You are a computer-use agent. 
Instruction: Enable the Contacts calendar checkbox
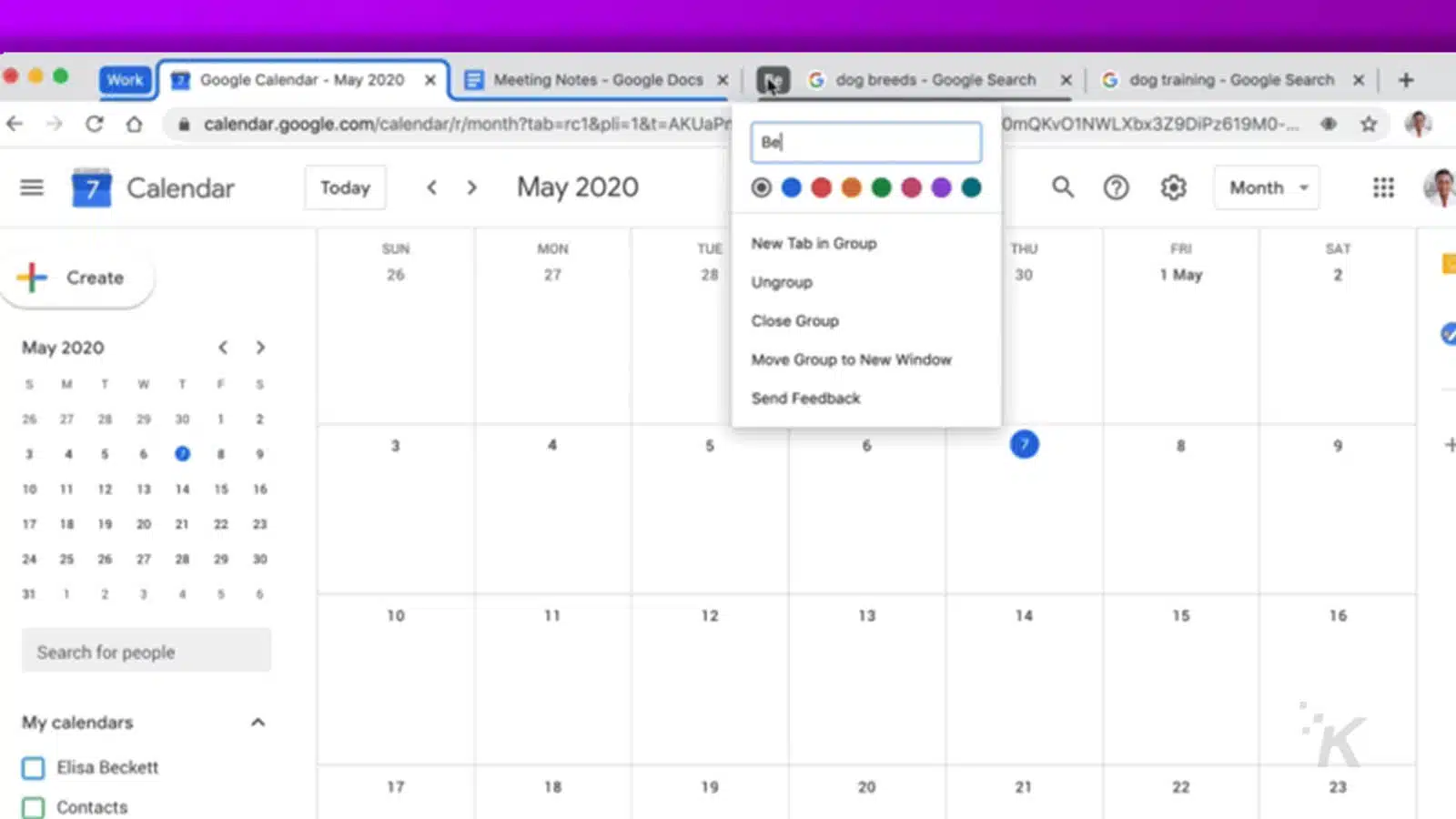coord(33,806)
